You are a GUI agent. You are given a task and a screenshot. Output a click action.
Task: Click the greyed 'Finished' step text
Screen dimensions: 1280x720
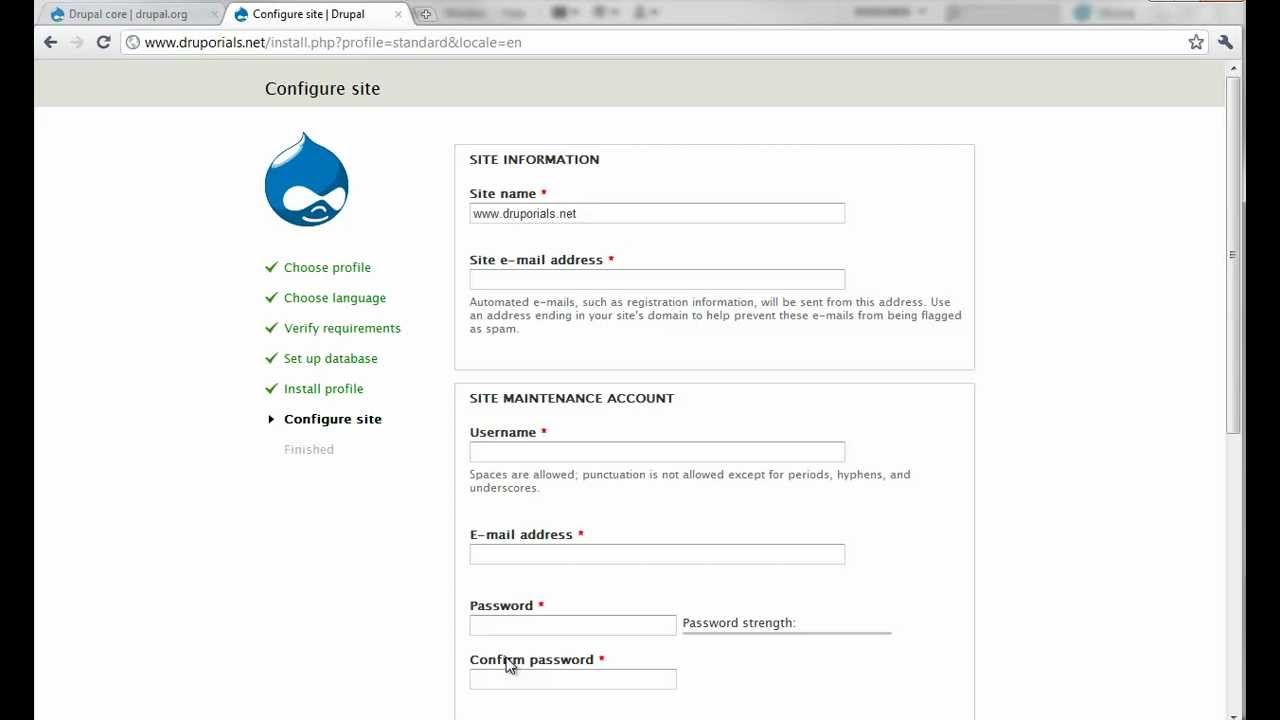click(x=309, y=449)
